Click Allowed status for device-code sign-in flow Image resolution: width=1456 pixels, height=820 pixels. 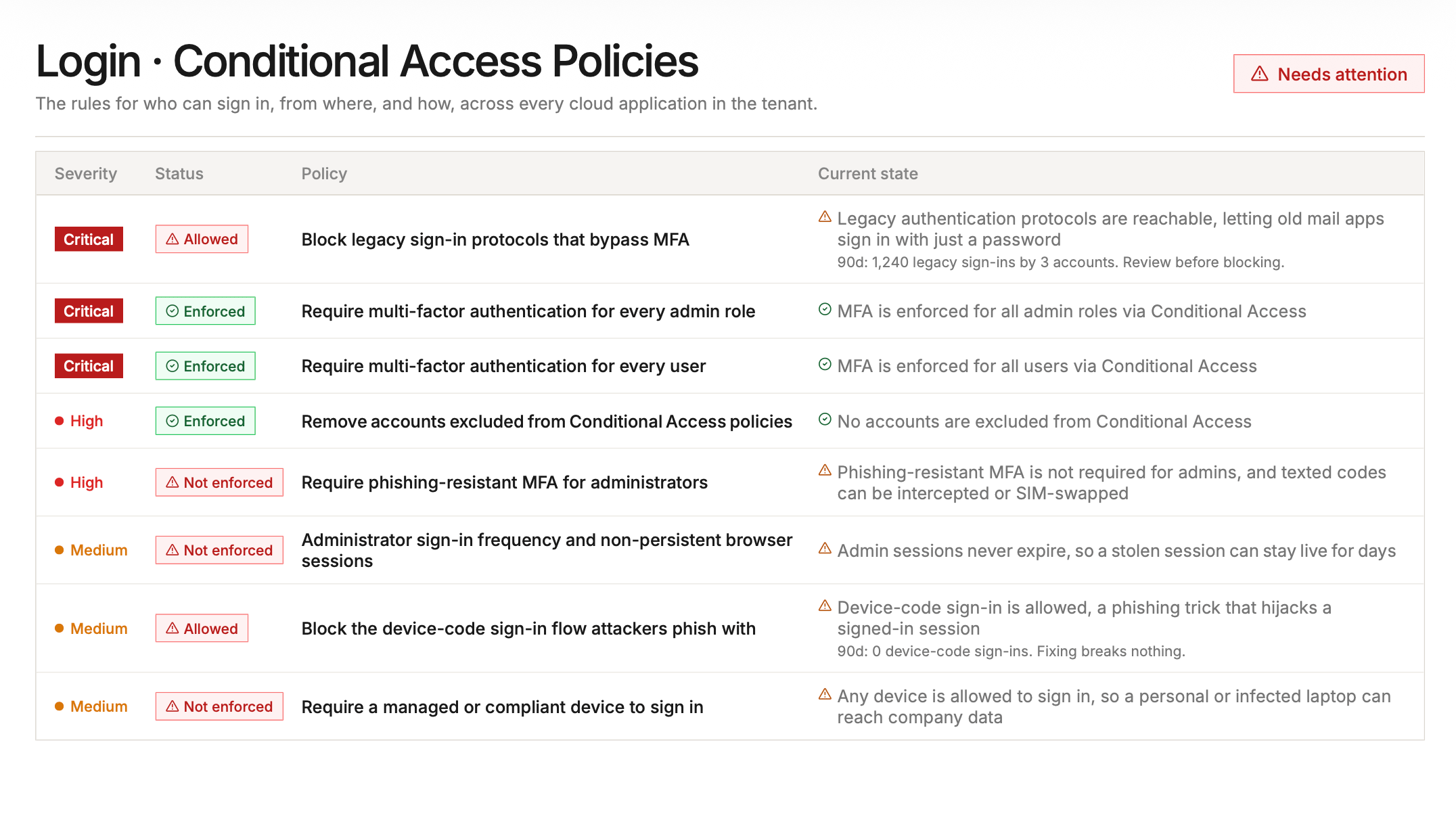coord(202,629)
